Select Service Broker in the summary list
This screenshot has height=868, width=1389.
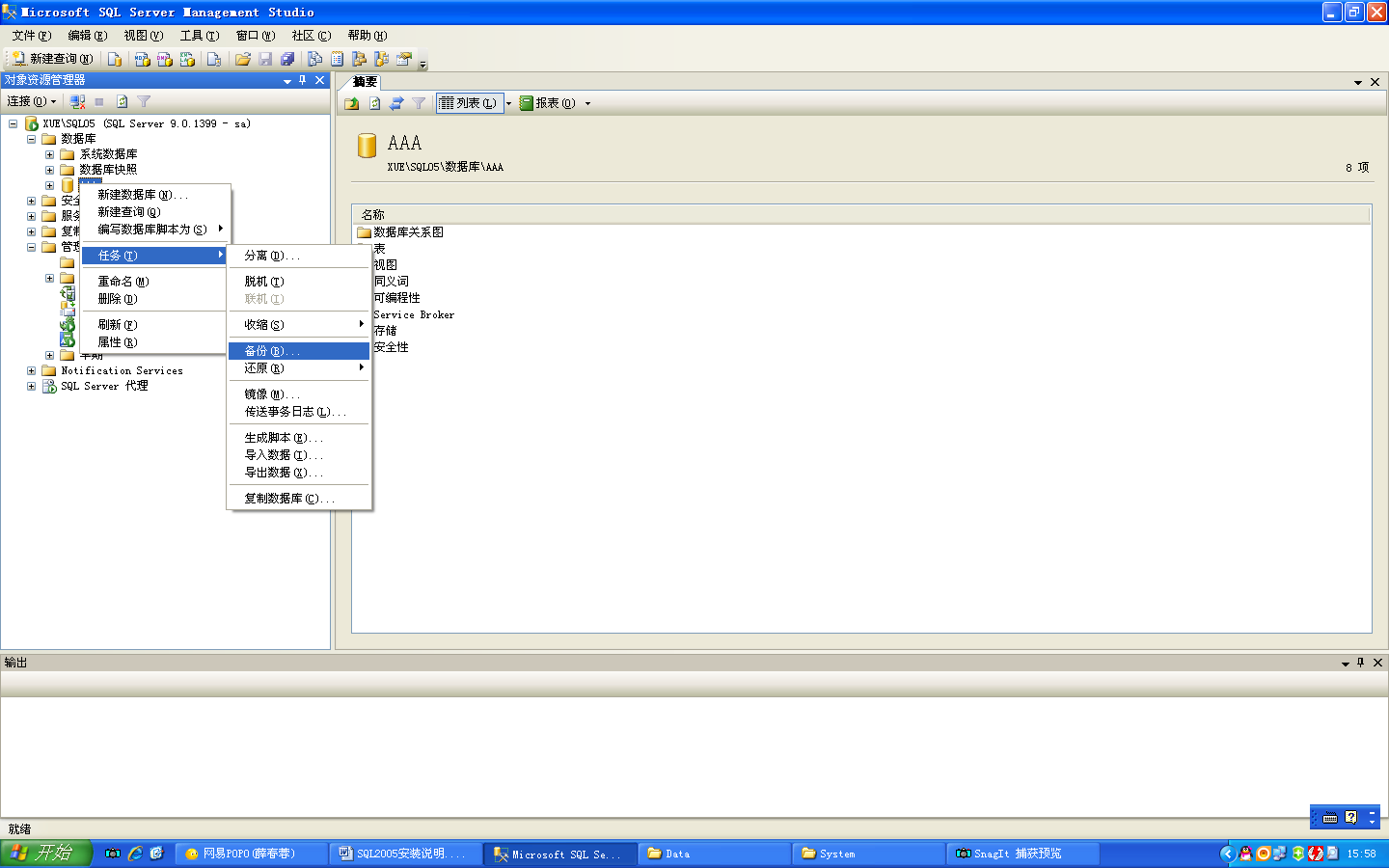point(414,314)
